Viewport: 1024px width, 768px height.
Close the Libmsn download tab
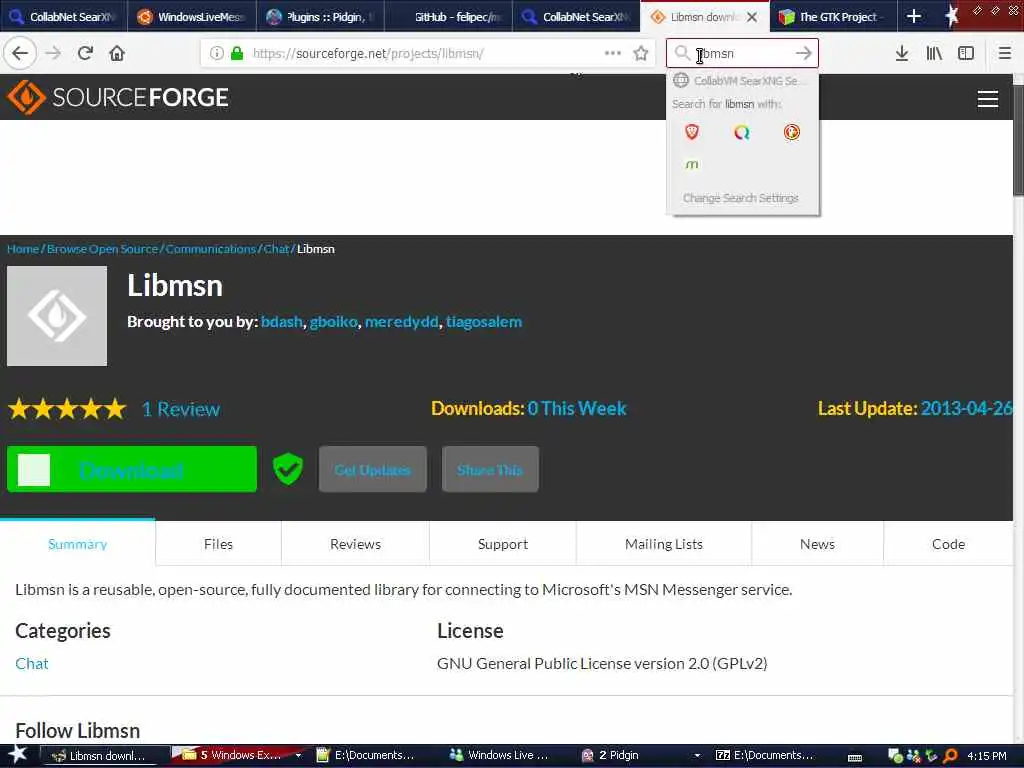coord(752,17)
